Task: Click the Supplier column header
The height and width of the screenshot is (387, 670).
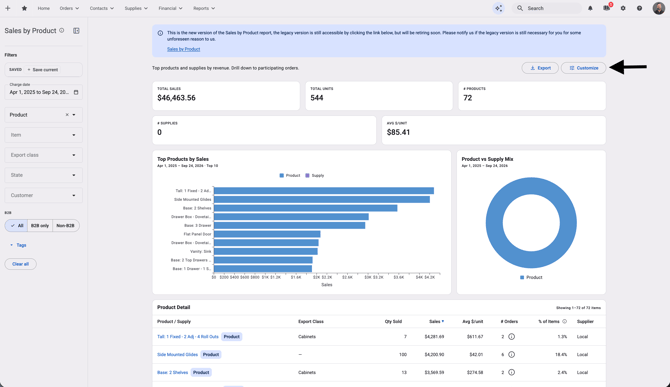Action: [x=585, y=321]
